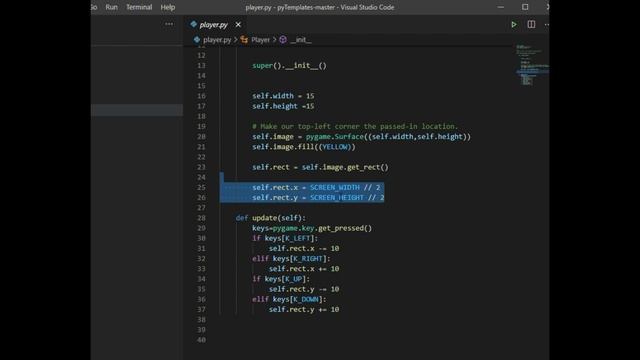Click Player class in the breadcrumb
640x360 pixels.
click(260, 40)
